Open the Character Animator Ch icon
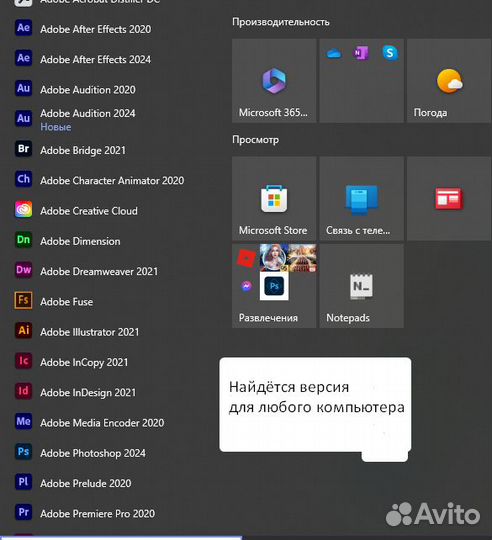Viewport: 492px width, 540px height. pyautogui.click(x=23, y=179)
